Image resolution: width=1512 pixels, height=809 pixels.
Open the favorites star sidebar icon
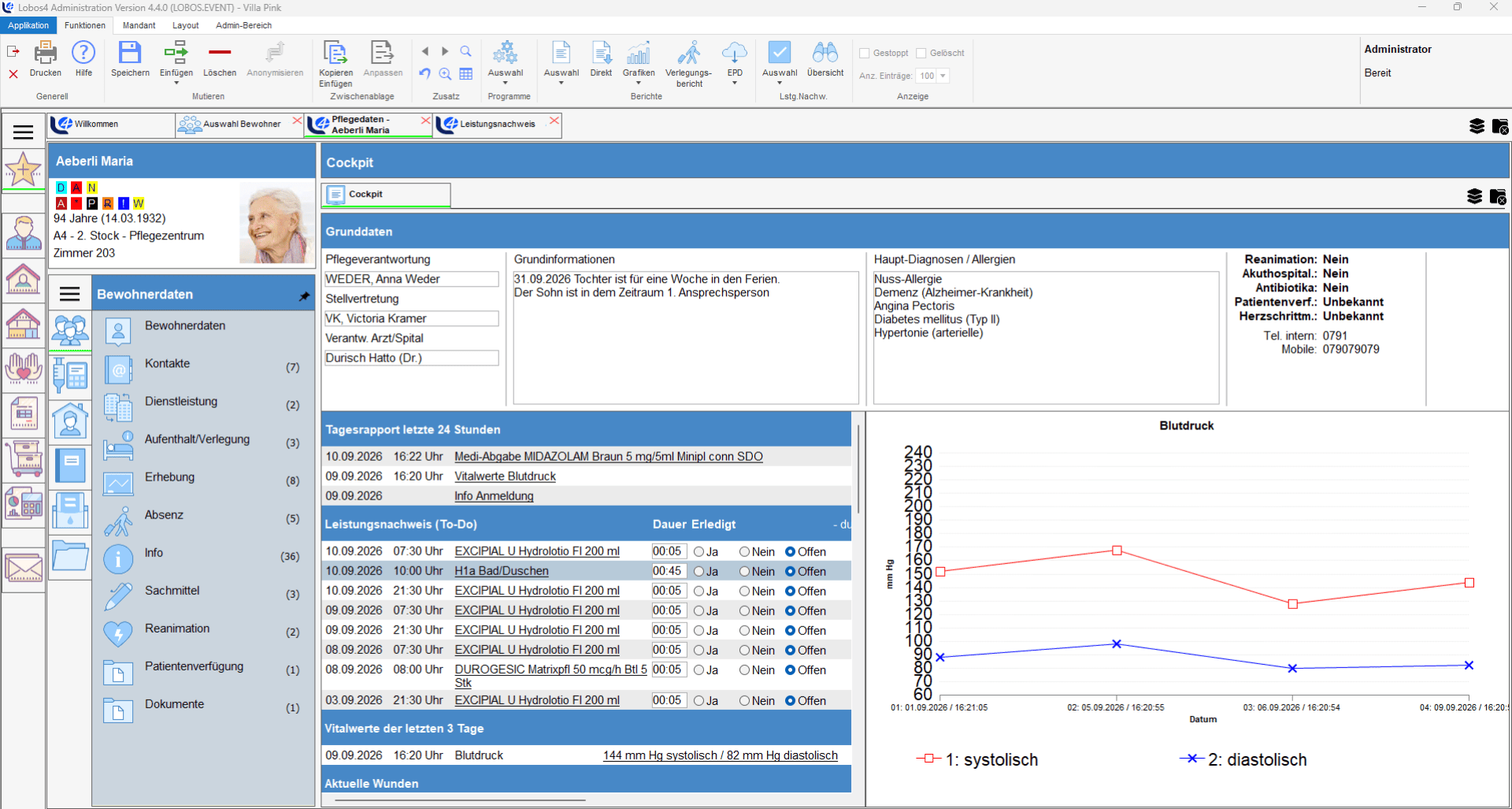click(x=24, y=169)
